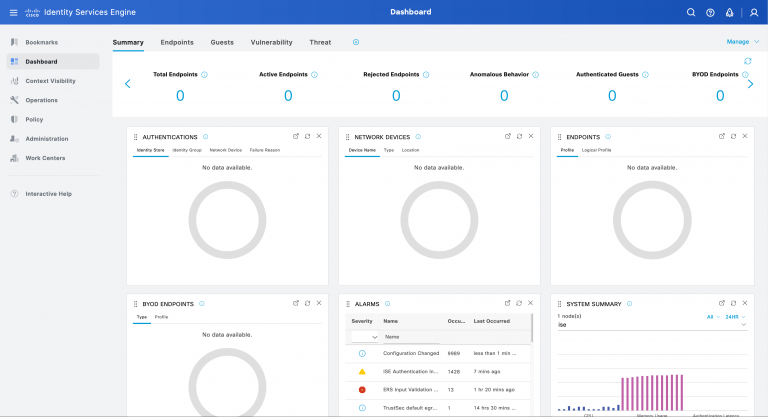Screen dimensions: 768x417
Task: Open Interactive Help in the sidebar
Action: (x=53, y=194)
